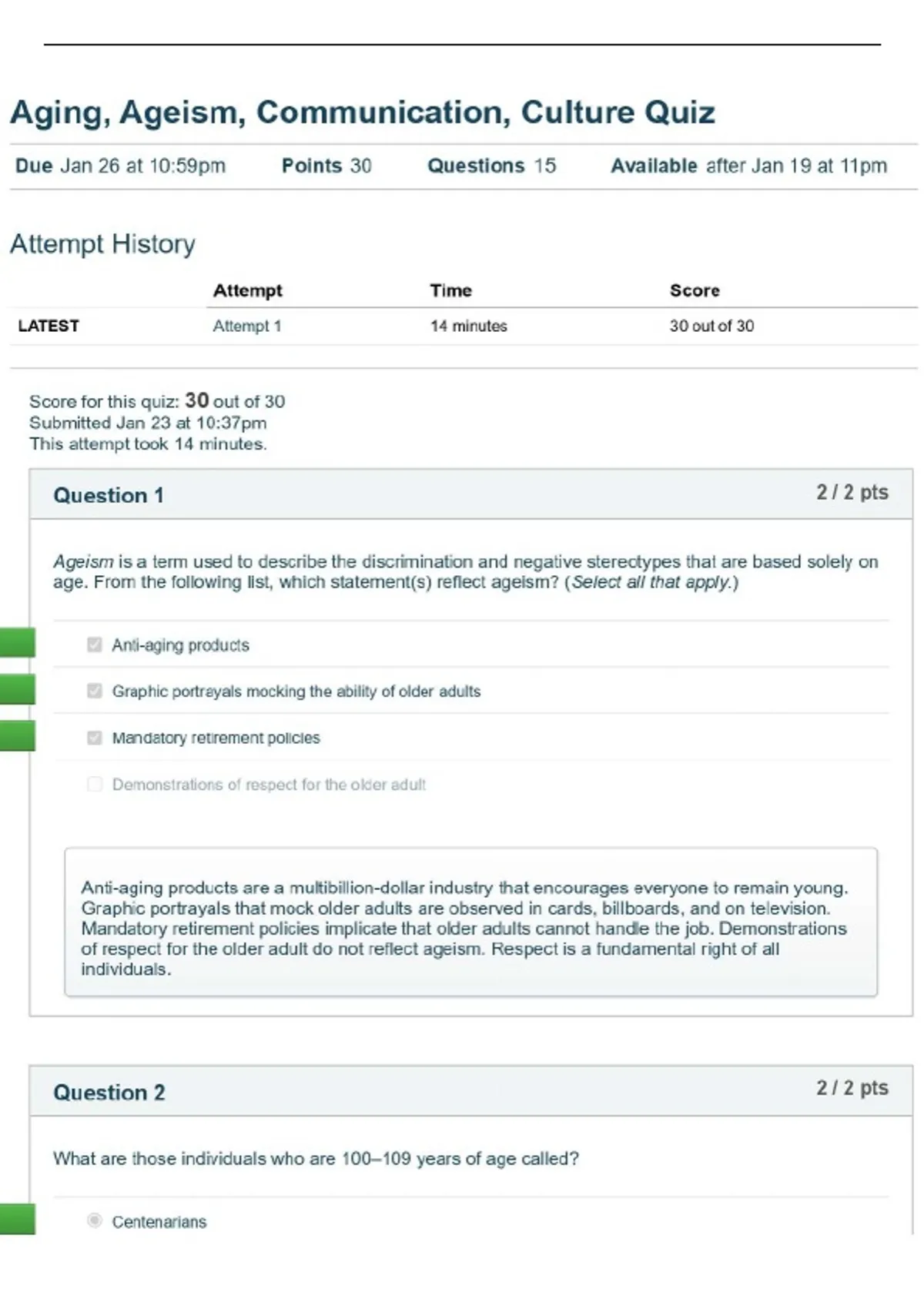Click the Attempt History heading

coord(102,244)
